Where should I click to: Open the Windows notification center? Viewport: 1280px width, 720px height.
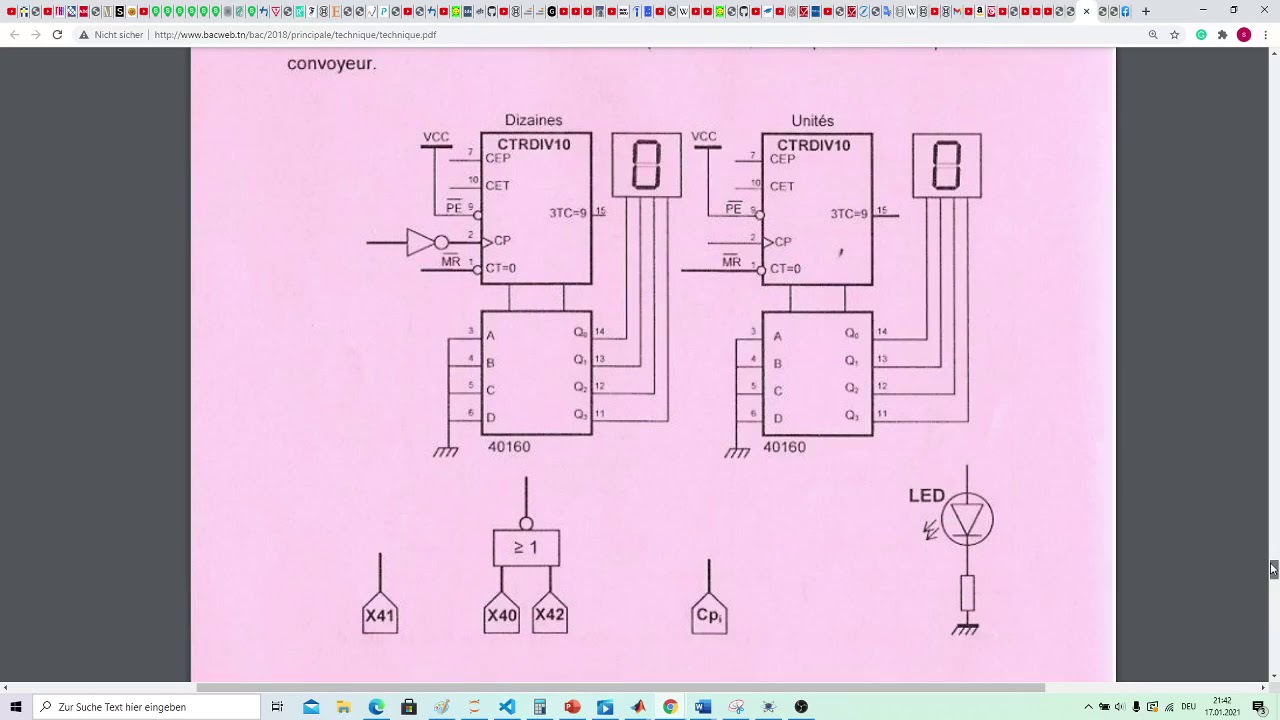(x=1259, y=707)
